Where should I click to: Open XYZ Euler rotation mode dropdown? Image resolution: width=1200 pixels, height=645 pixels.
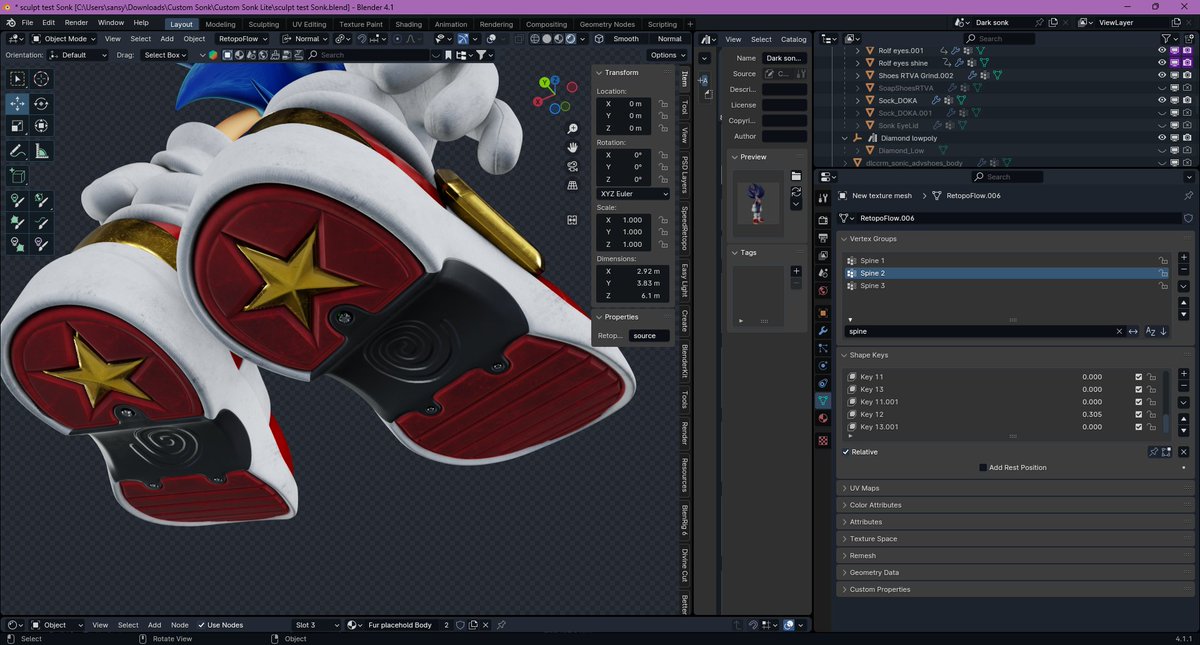[x=633, y=193]
